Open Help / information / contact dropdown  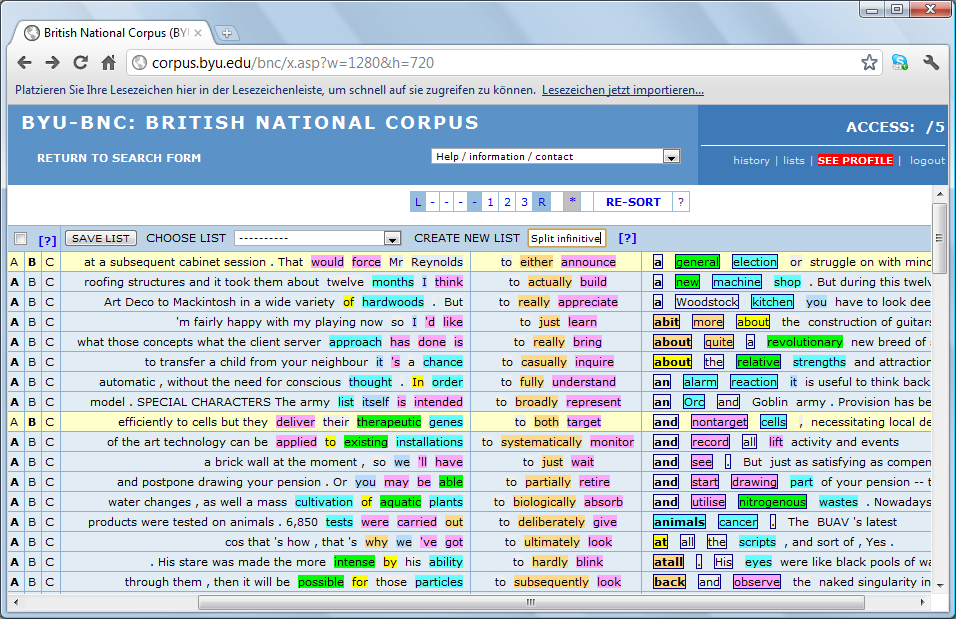pos(555,157)
